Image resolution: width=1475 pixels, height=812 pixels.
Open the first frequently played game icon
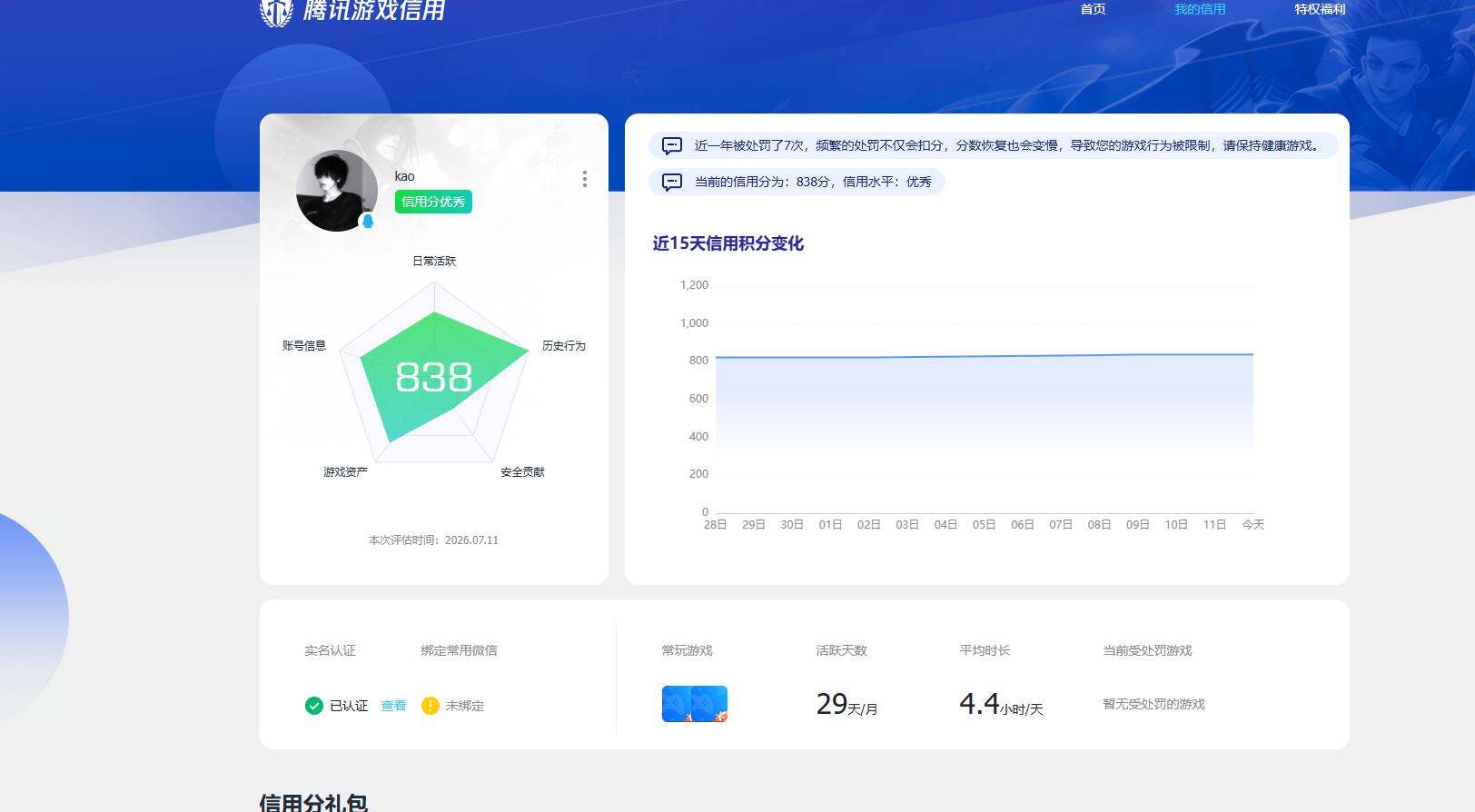[x=678, y=704]
